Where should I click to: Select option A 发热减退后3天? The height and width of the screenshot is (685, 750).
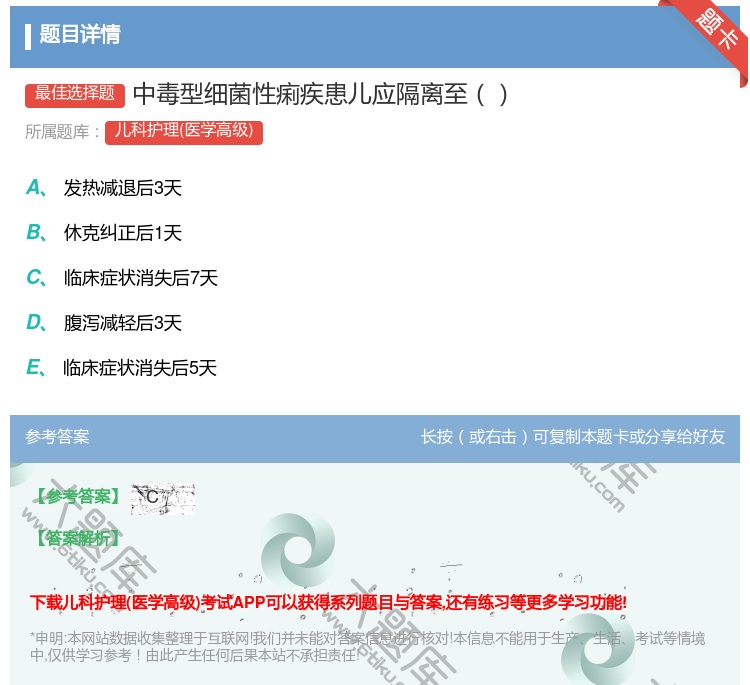point(122,188)
